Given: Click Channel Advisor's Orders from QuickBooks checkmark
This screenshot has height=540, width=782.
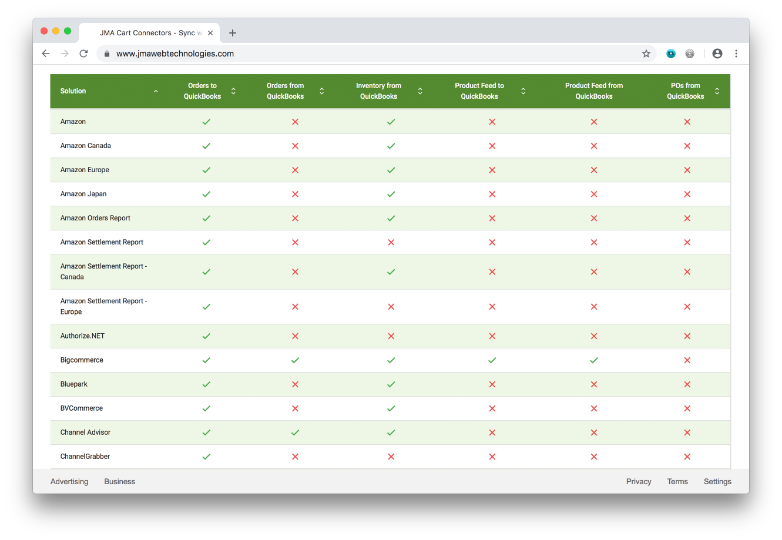Looking at the screenshot, I should [295, 432].
